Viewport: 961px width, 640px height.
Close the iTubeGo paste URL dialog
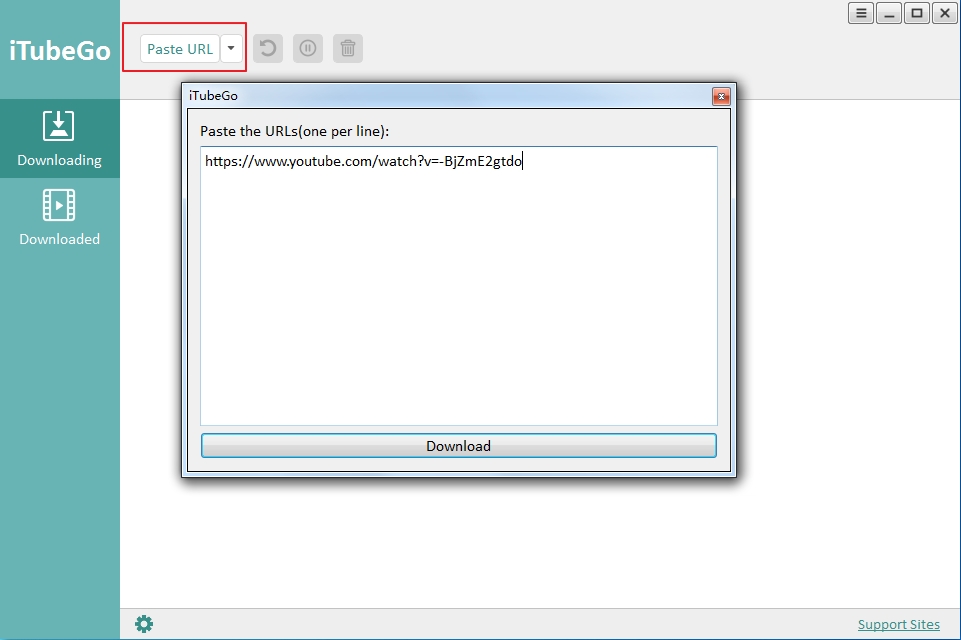721,96
